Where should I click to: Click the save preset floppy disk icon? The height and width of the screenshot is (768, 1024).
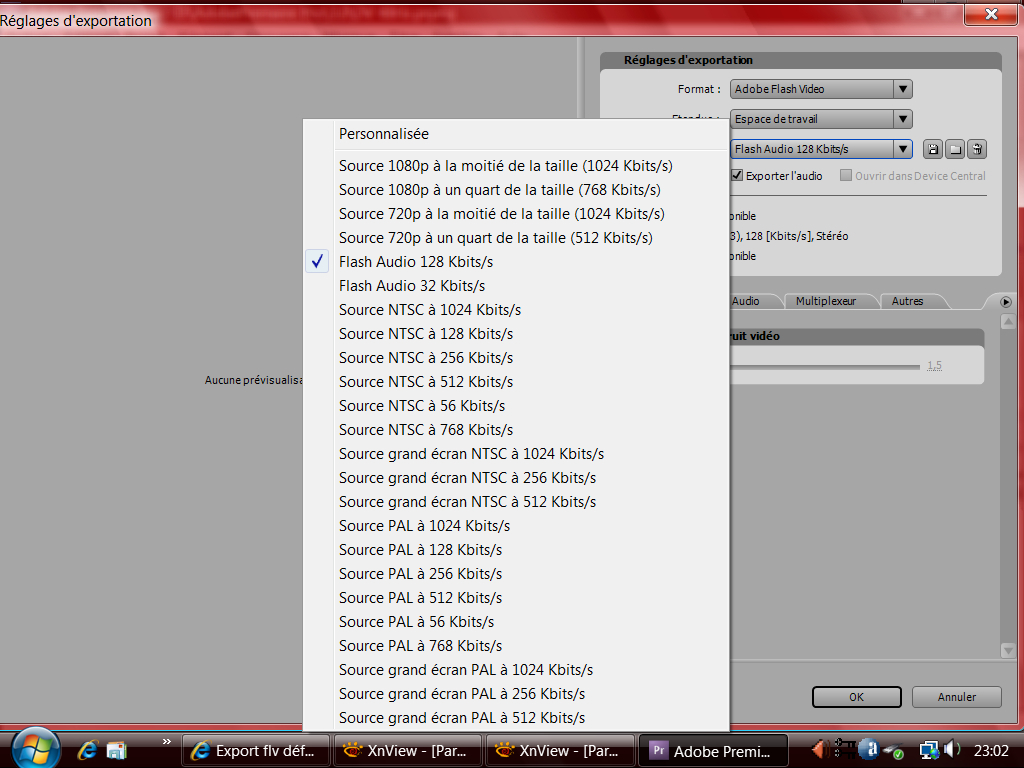click(x=933, y=150)
